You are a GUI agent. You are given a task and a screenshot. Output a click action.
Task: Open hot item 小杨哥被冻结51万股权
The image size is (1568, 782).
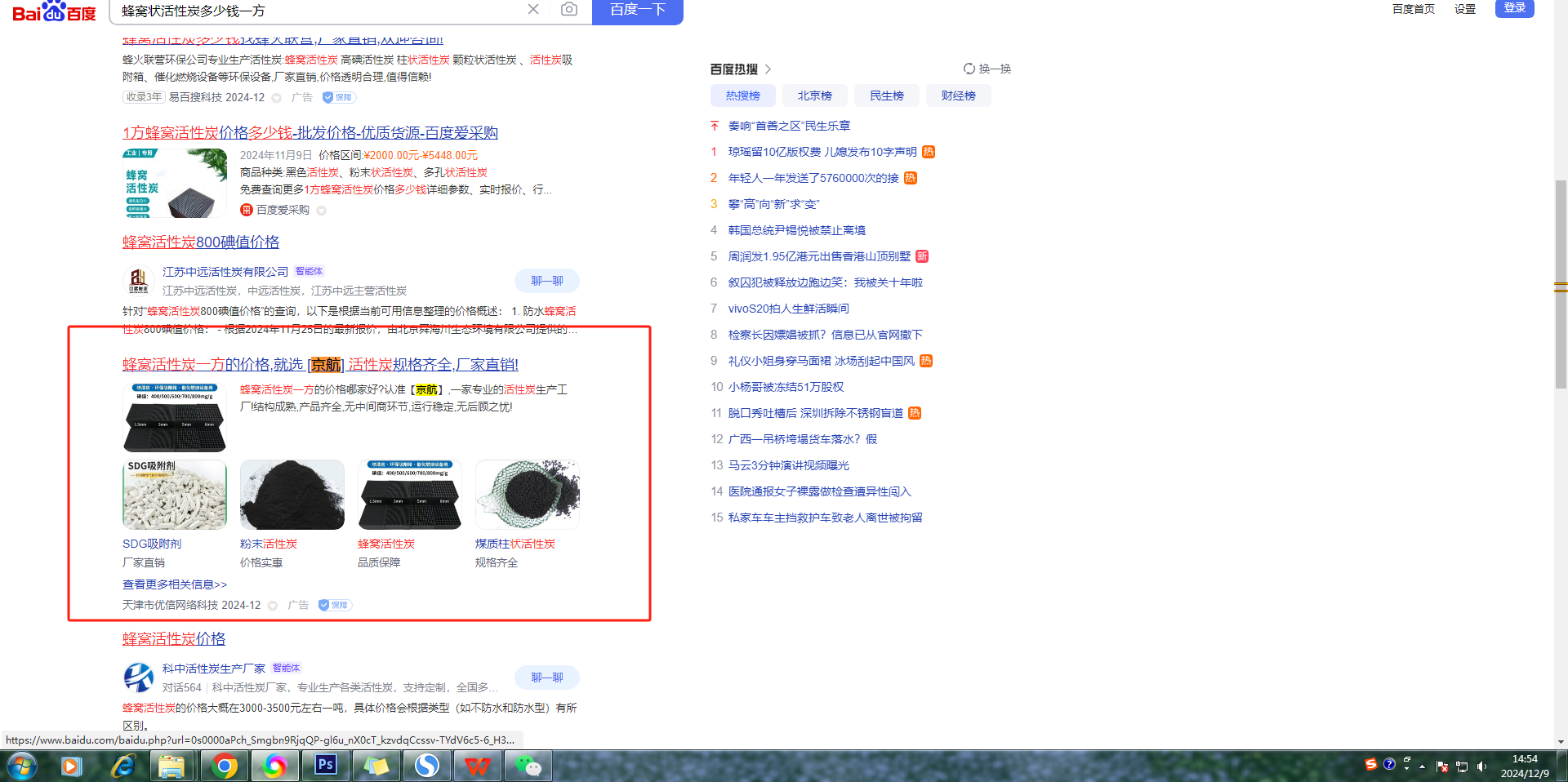point(786,387)
